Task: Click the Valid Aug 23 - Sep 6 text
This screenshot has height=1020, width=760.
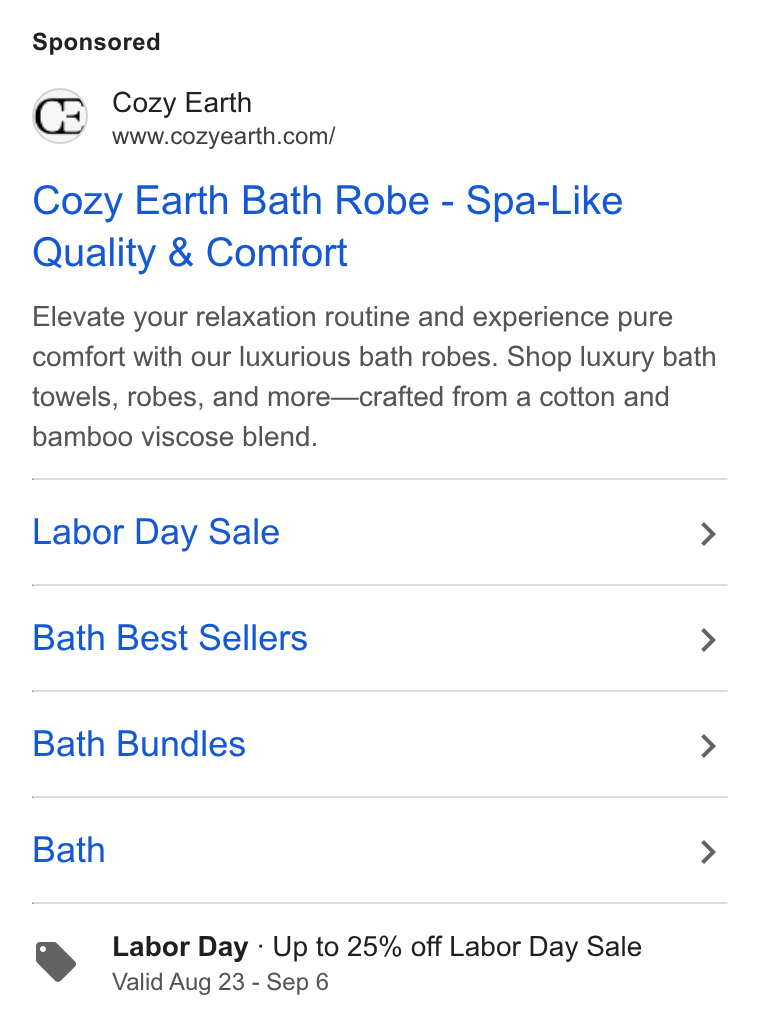Action: click(x=220, y=982)
